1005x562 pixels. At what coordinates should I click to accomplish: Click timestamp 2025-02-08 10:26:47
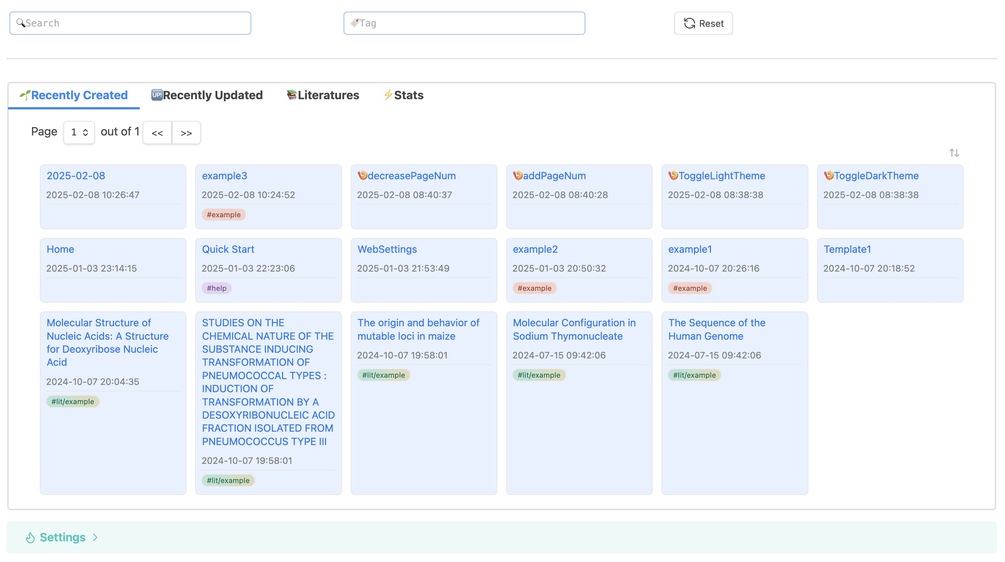(92, 195)
